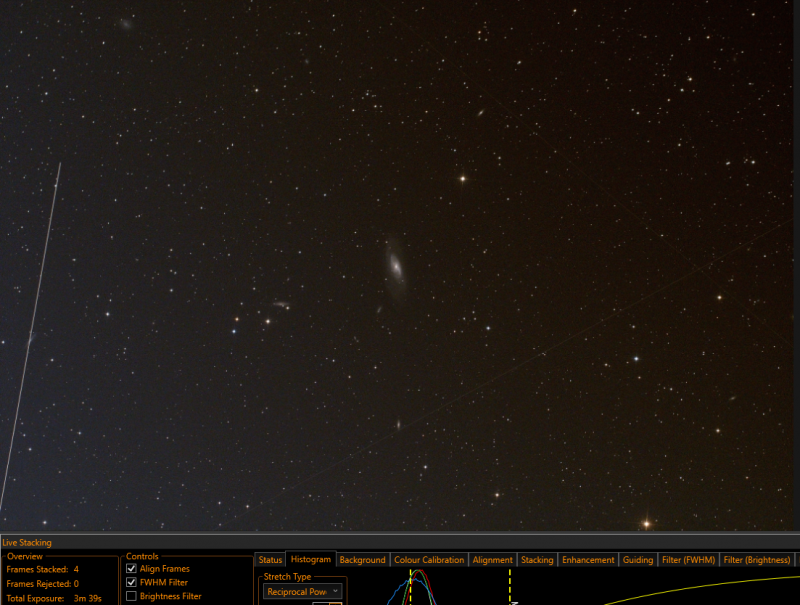Open the Colour Calibration tab

(429, 560)
